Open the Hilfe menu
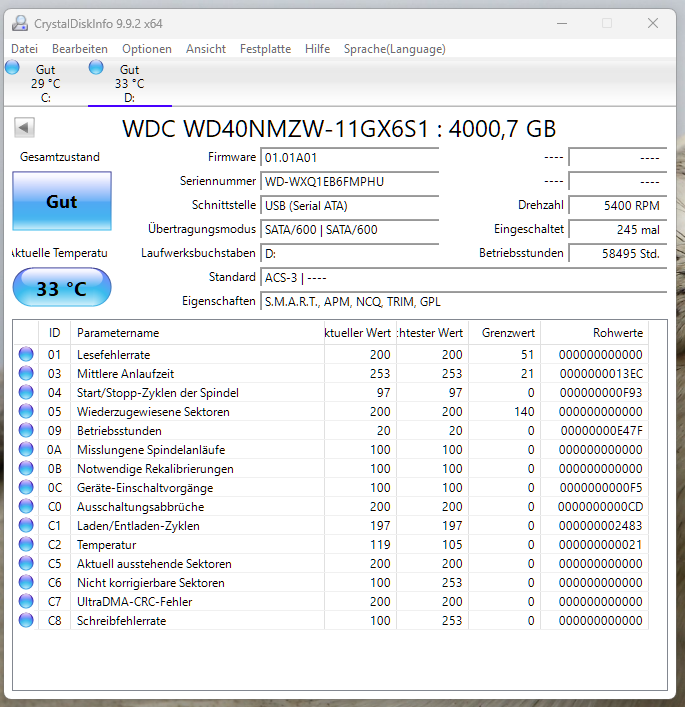685x707 pixels. point(317,49)
